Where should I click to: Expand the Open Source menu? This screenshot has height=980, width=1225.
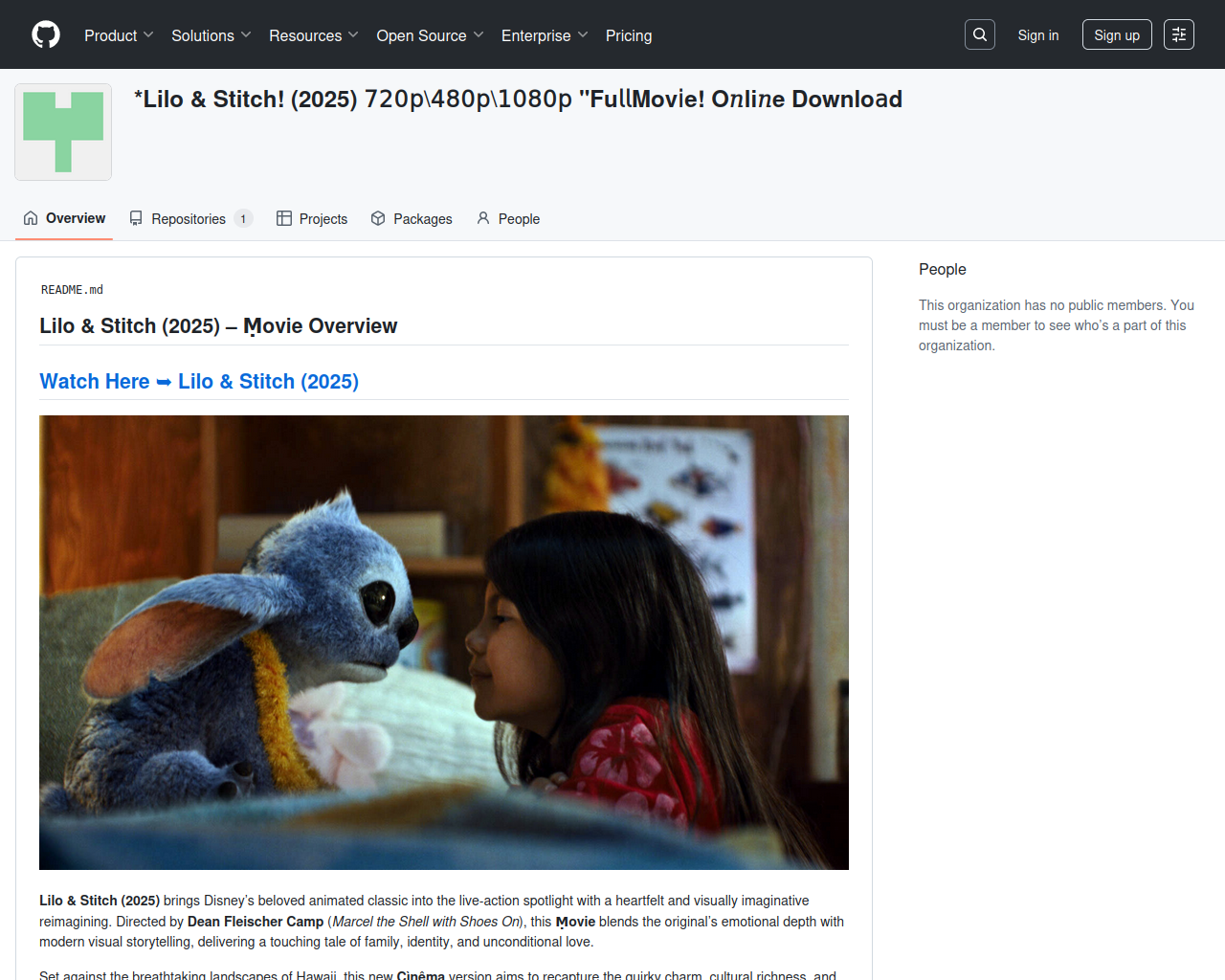tap(431, 35)
